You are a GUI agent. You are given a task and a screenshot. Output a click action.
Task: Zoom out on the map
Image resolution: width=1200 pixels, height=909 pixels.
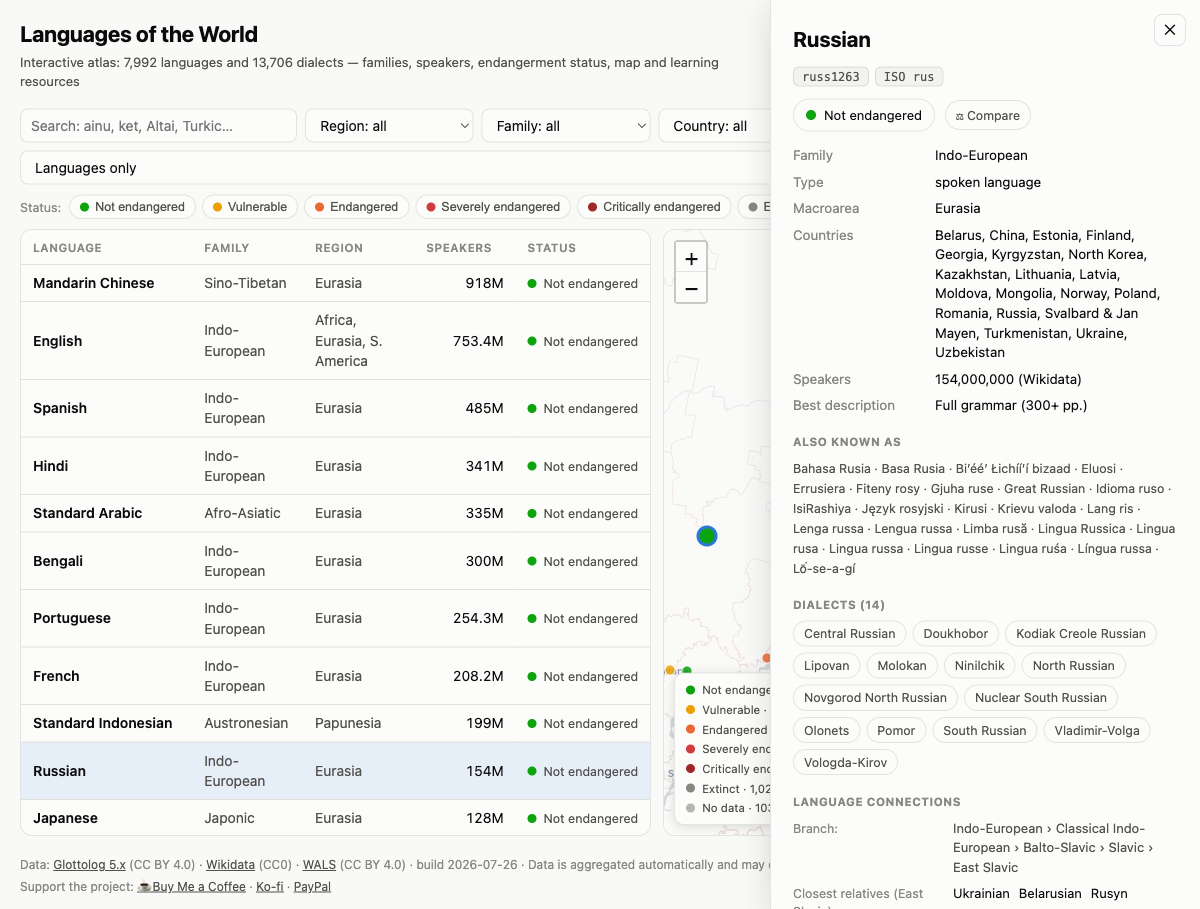[x=691, y=289]
